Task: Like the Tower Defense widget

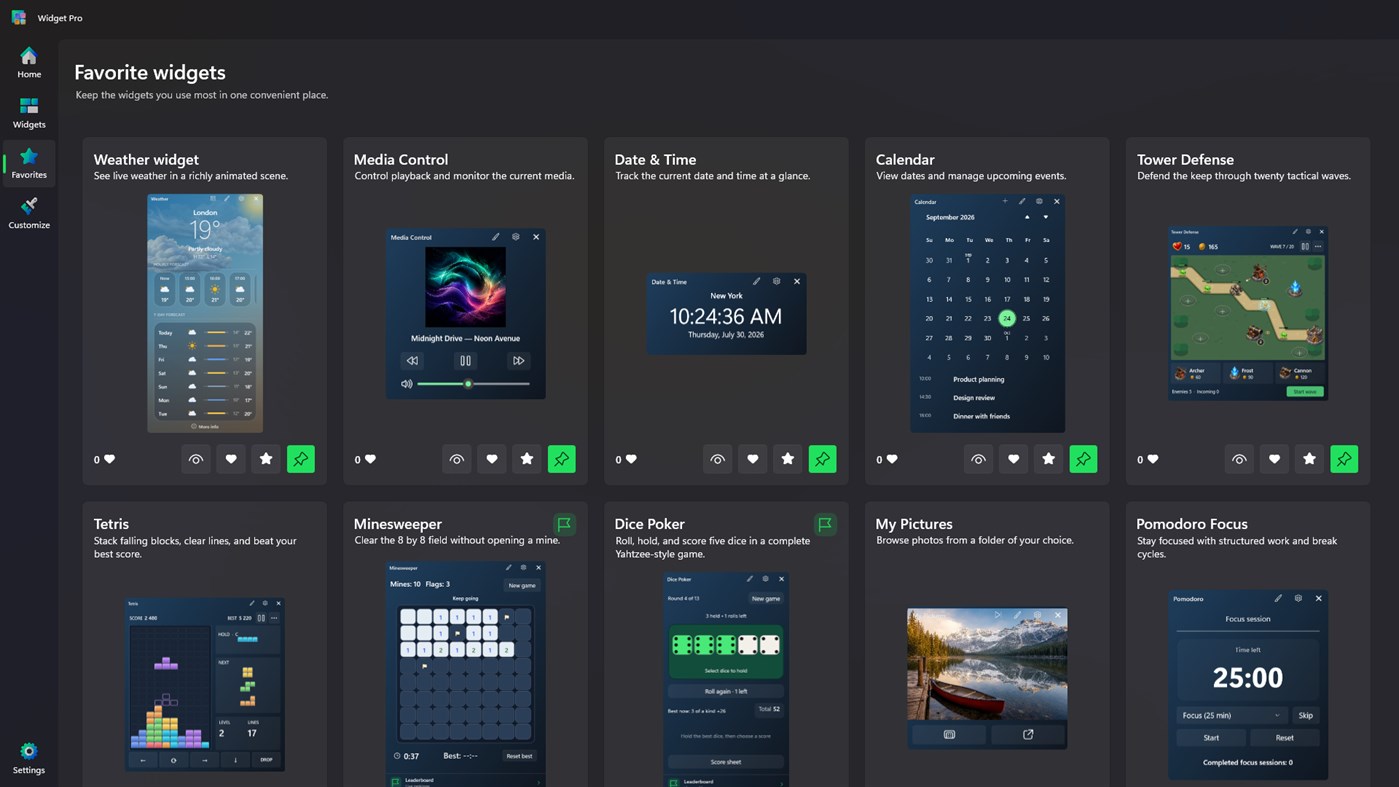Action: (1275, 459)
